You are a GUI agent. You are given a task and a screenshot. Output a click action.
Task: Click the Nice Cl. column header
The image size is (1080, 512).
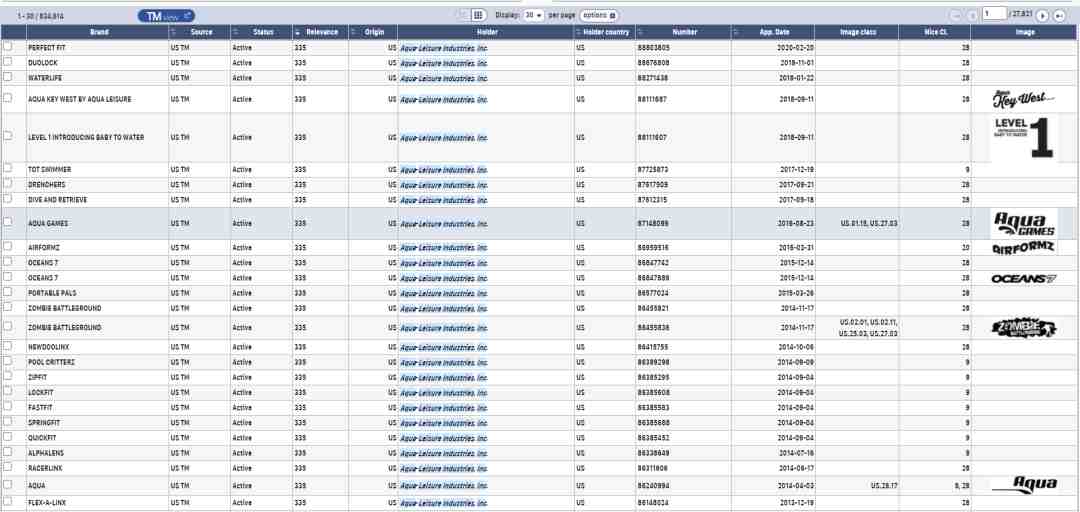(935, 32)
